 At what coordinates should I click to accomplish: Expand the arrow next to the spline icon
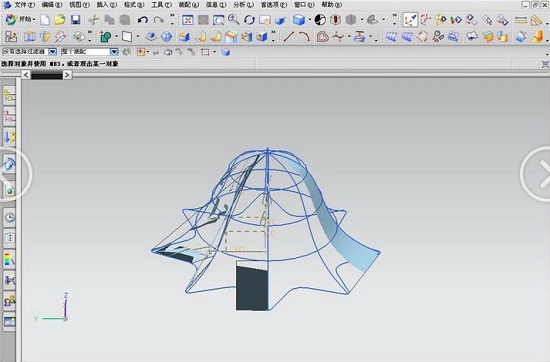(349, 36)
